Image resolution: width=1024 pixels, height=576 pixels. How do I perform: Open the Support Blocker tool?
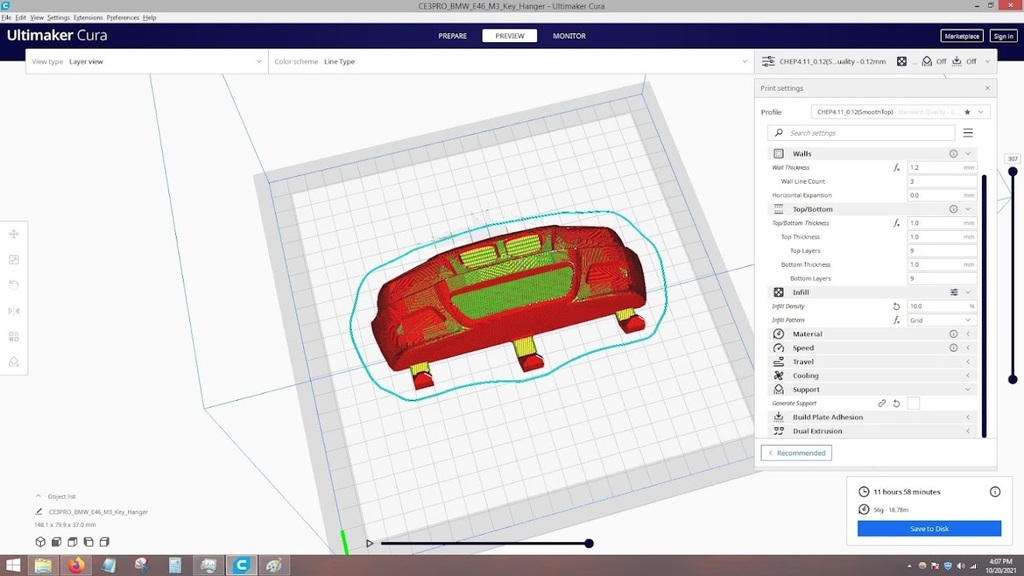14,362
